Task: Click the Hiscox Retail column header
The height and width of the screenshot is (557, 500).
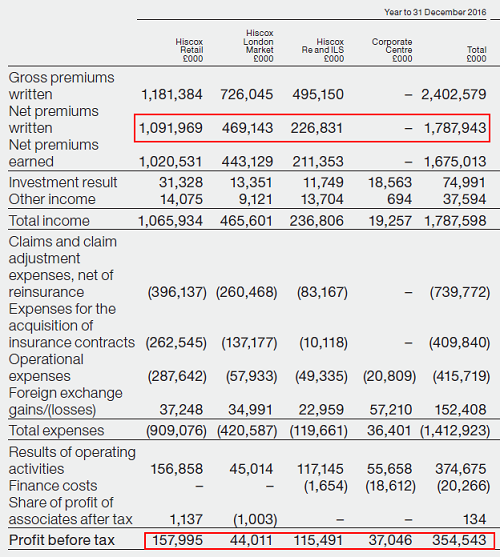Action: (189, 50)
